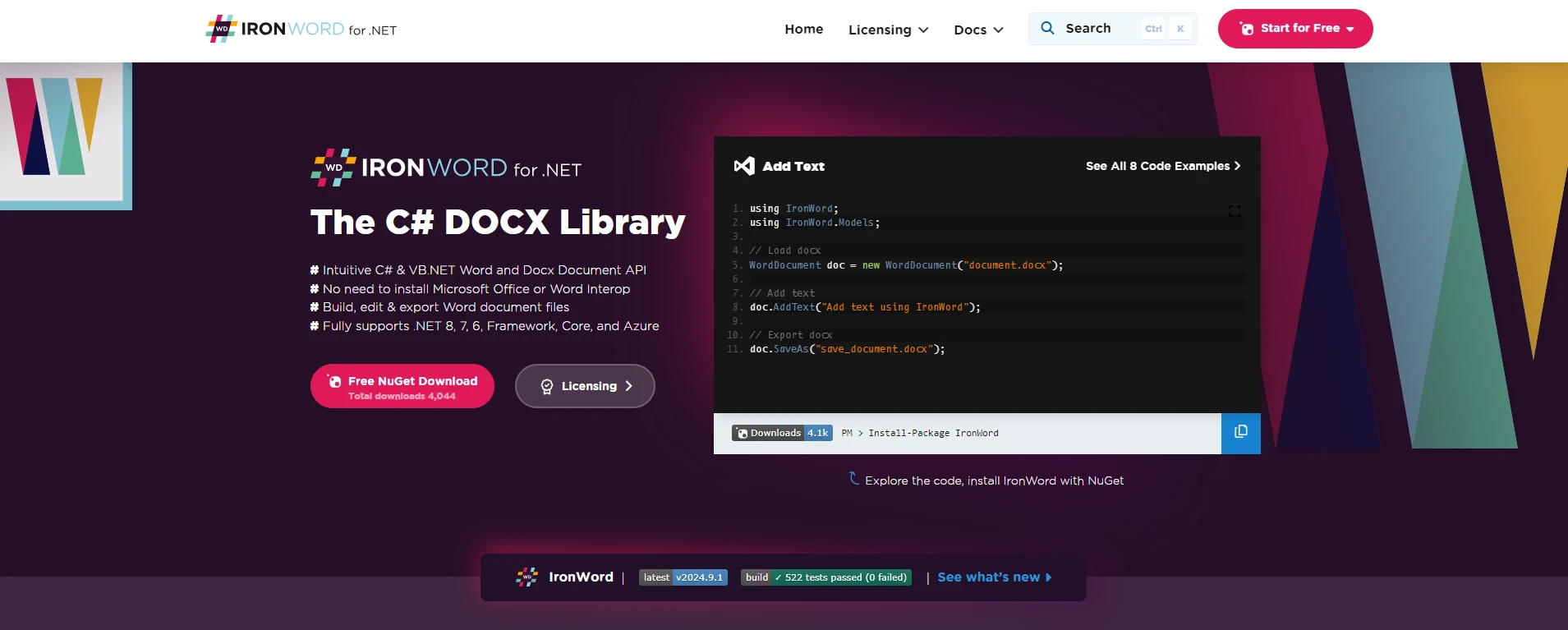Expand the Docs dropdown menu

pos(978,30)
